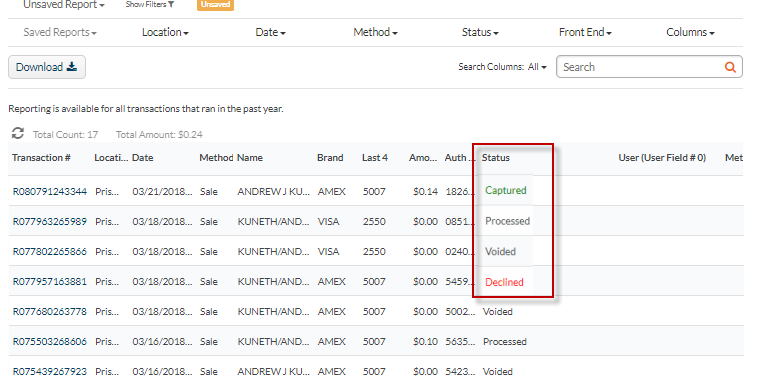The width and height of the screenshot is (759, 381).
Task: Click the Show Filters funnel icon
Action: pos(171,4)
